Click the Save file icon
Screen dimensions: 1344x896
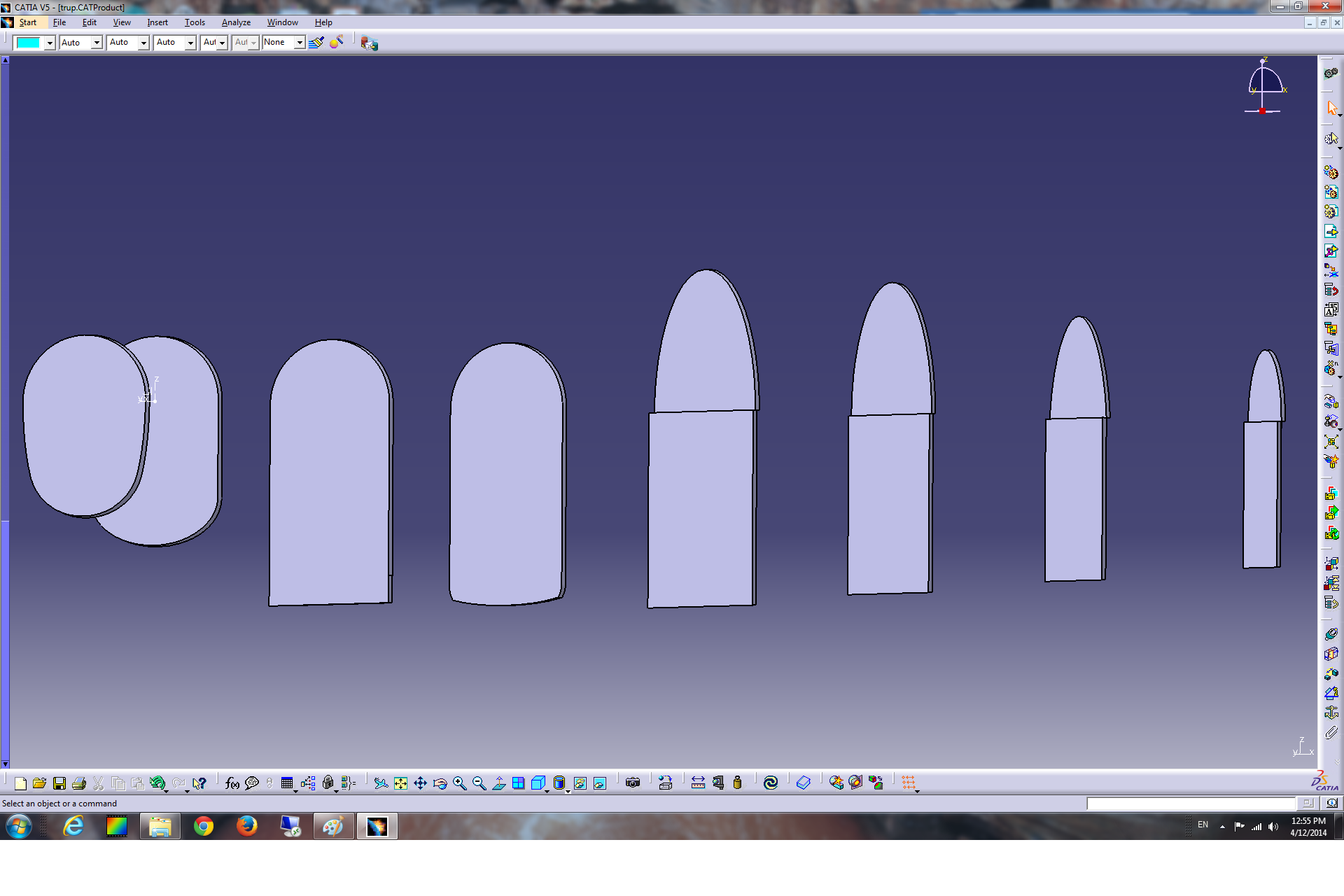click(x=59, y=783)
